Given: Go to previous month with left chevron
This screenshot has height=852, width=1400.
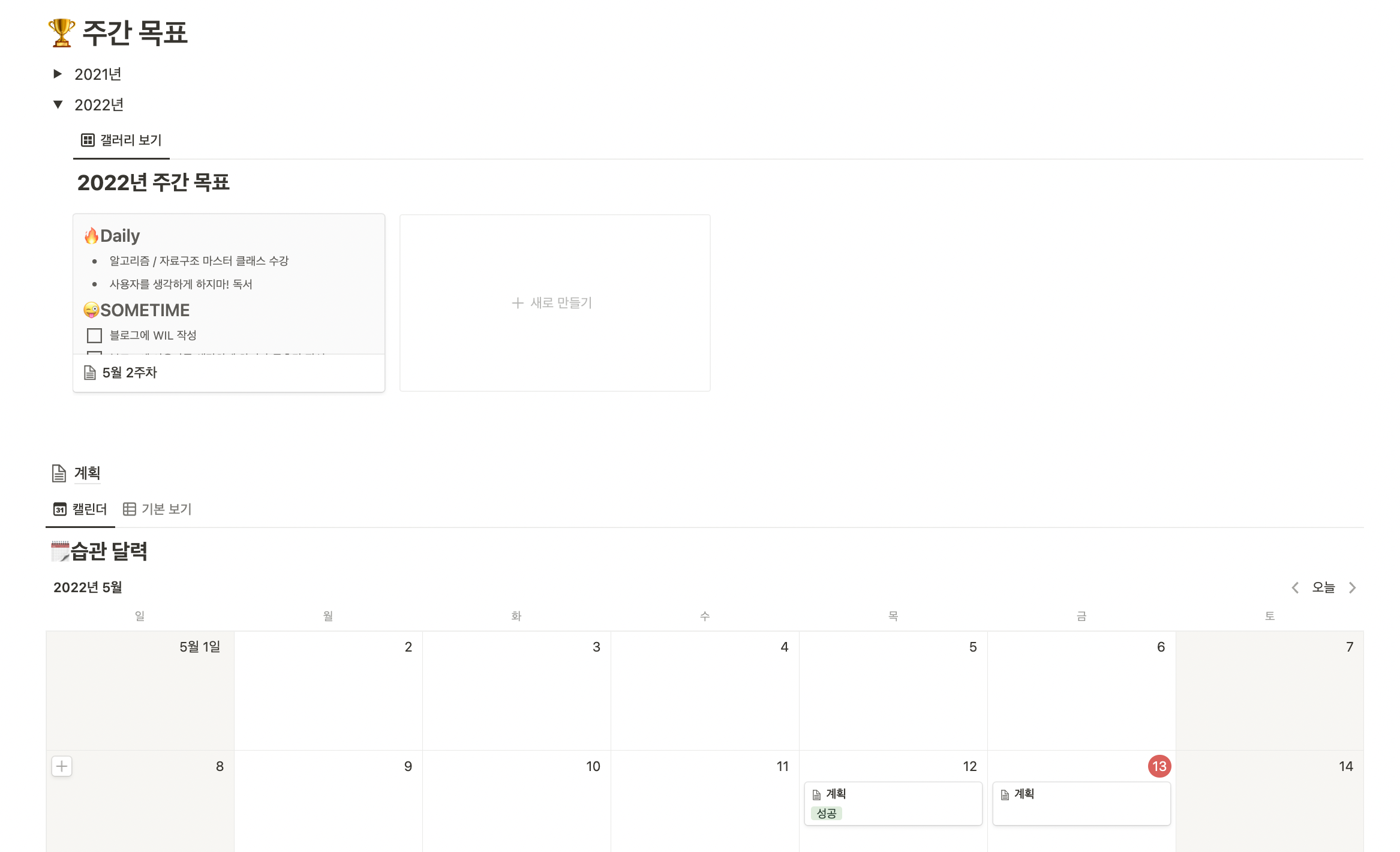Looking at the screenshot, I should coord(1295,587).
